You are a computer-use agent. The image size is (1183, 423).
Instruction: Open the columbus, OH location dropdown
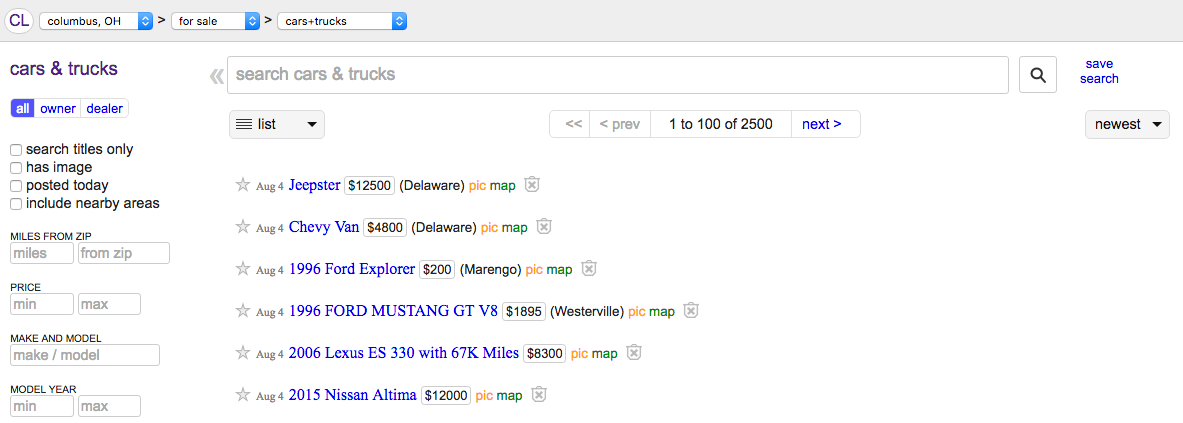[x=96, y=21]
